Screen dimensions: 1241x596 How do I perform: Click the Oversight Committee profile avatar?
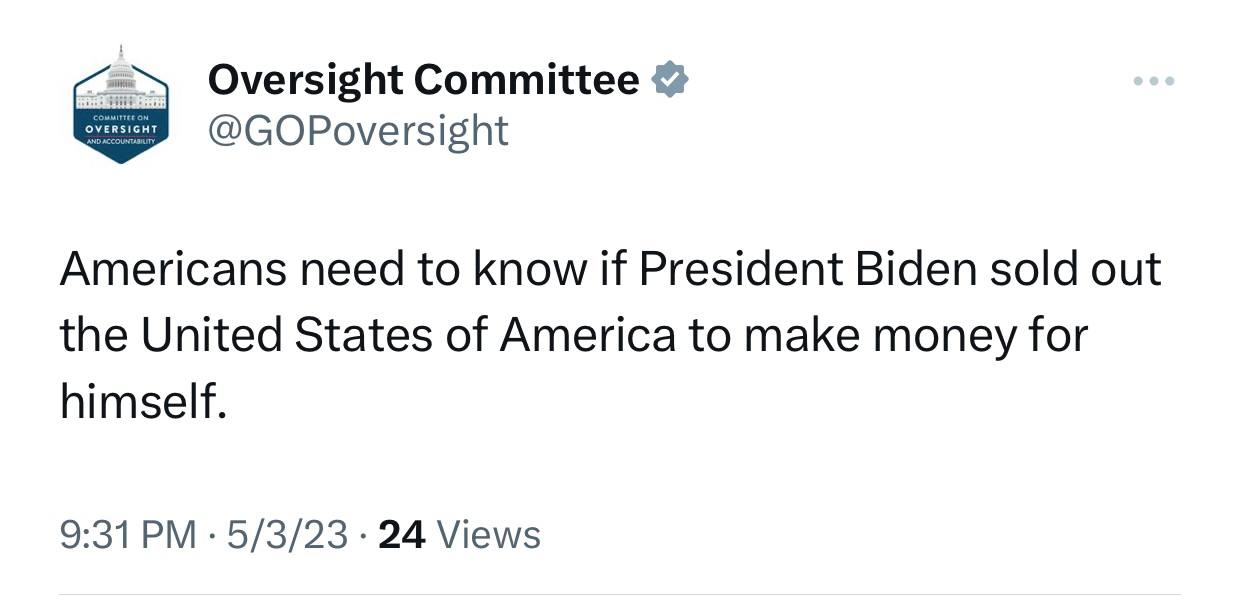121,105
